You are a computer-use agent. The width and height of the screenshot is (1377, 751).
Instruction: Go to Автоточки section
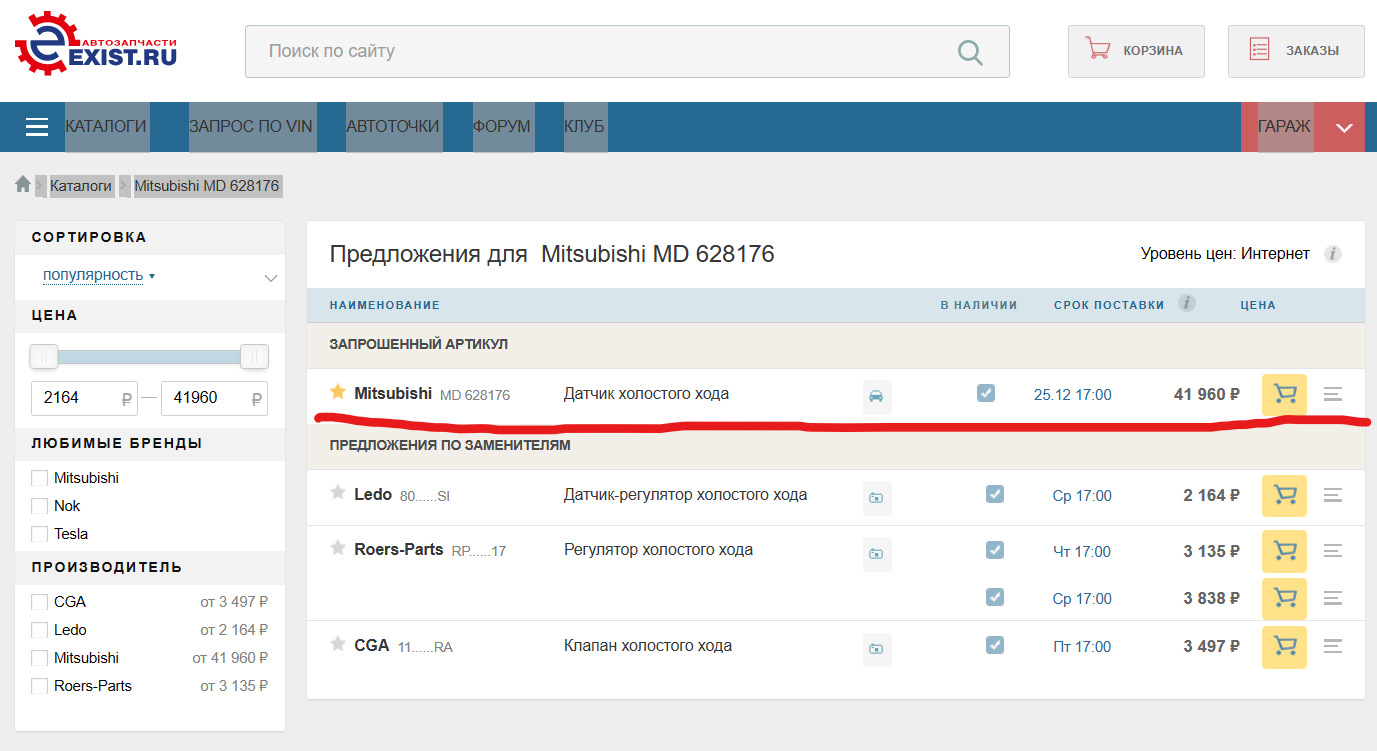click(x=393, y=127)
